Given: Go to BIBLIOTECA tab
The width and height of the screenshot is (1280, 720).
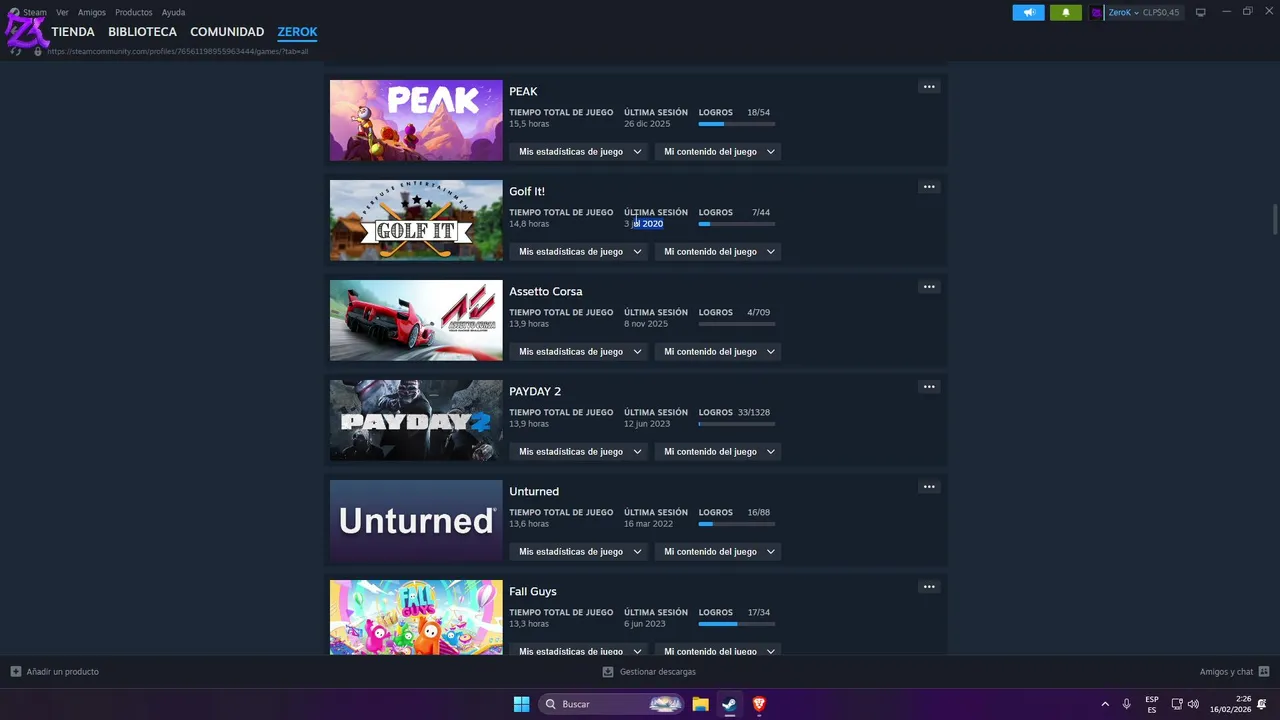Looking at the screenshot, I should tap(142, 32).
